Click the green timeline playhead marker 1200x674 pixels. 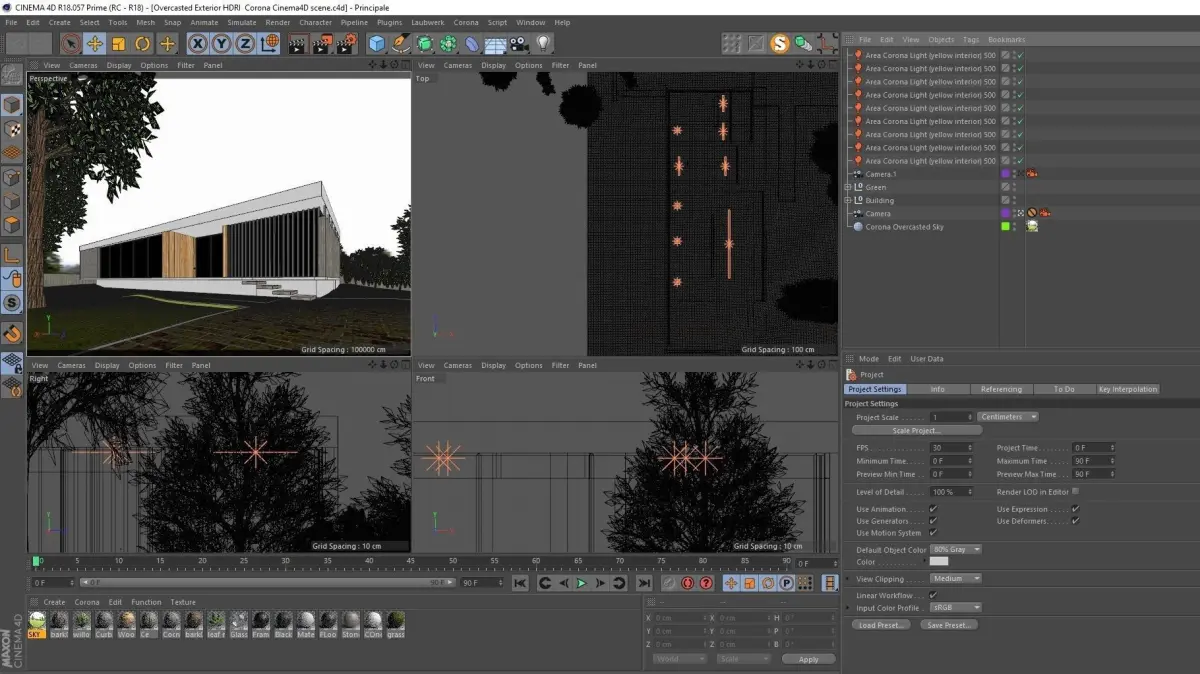click(x=37, y=562)
